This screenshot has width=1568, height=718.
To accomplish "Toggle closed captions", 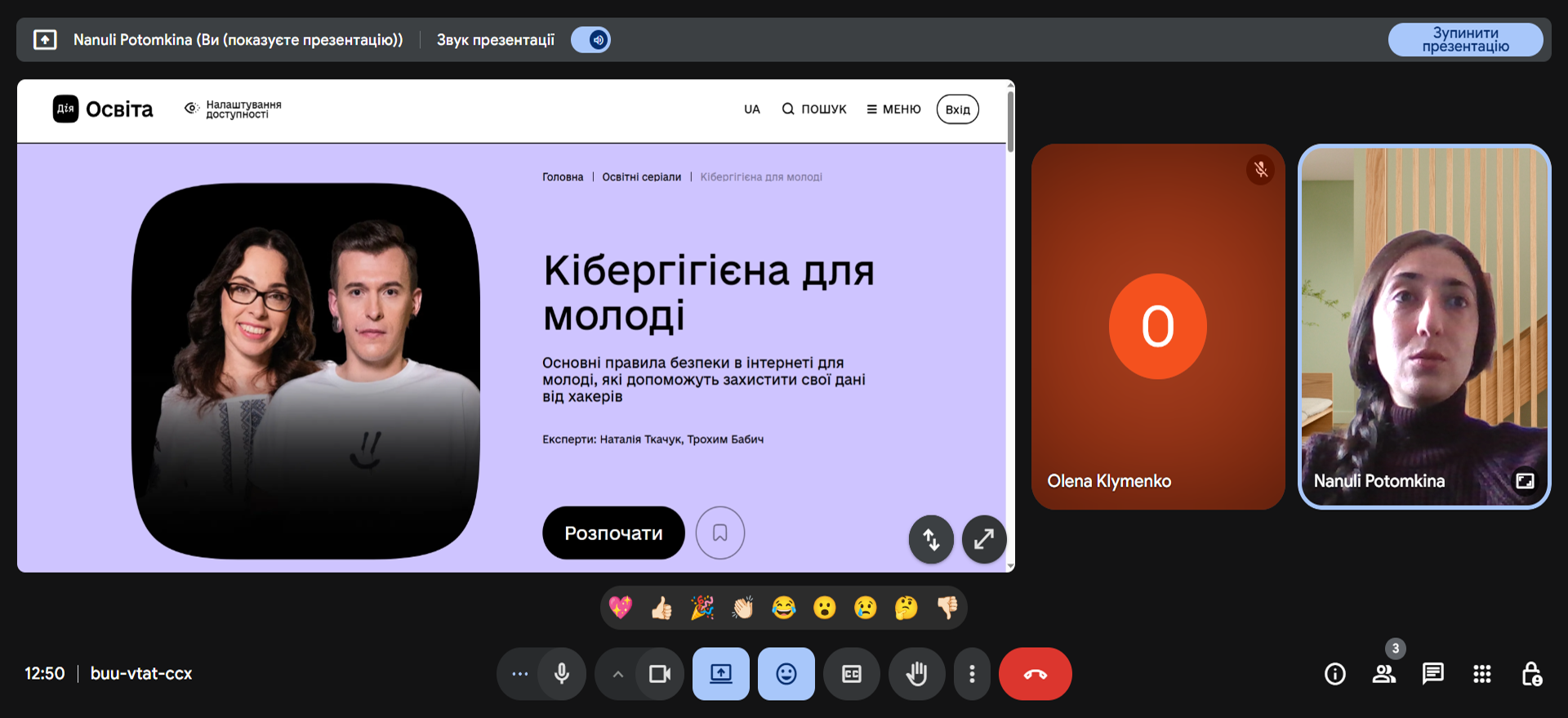I will 851,674.
